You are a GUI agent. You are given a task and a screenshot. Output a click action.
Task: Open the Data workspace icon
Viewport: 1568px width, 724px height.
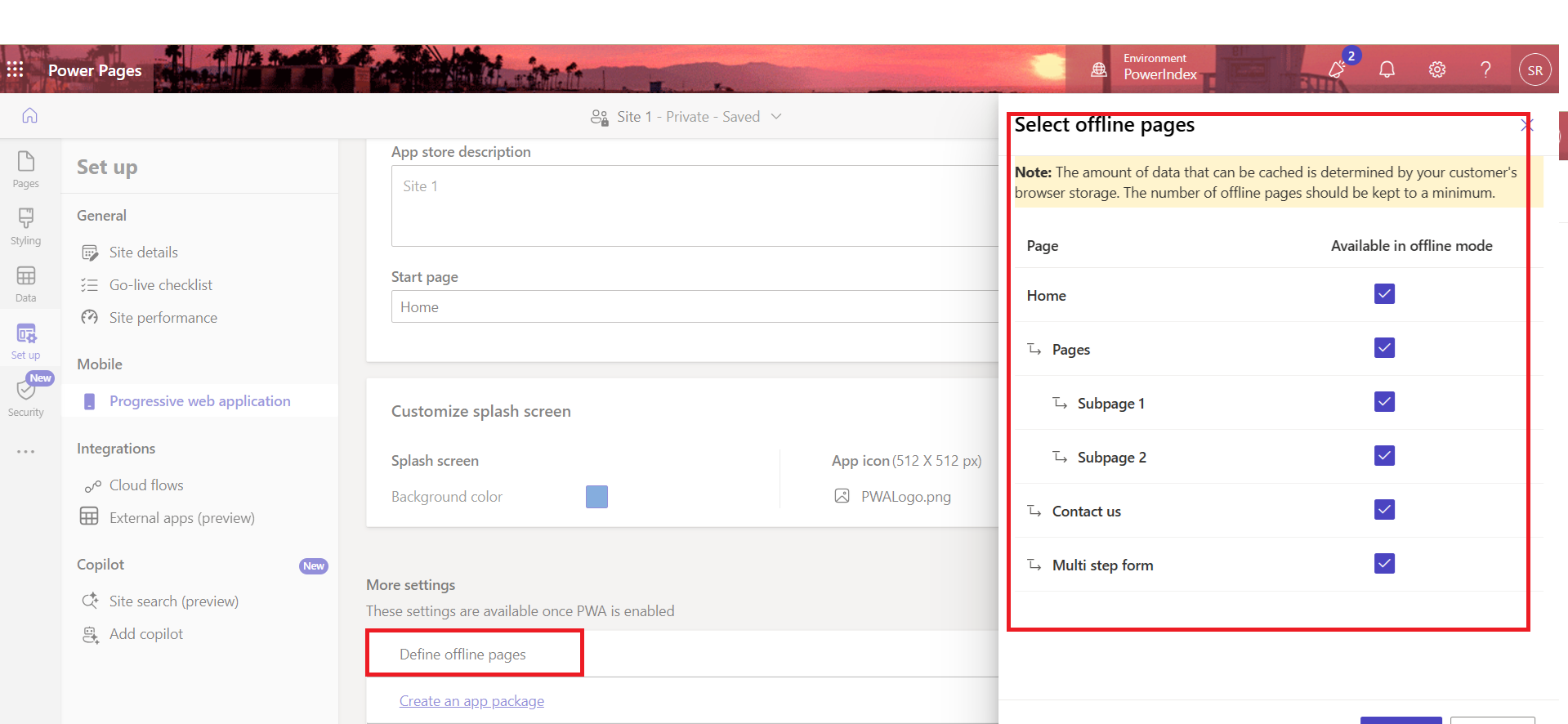pyautogui.click(x=25, y=283)
